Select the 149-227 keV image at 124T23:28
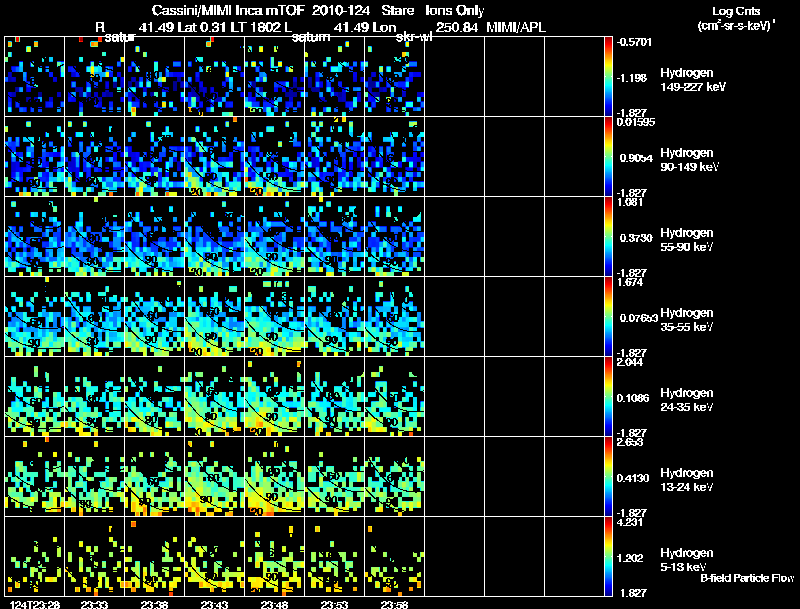 [35, 77]
